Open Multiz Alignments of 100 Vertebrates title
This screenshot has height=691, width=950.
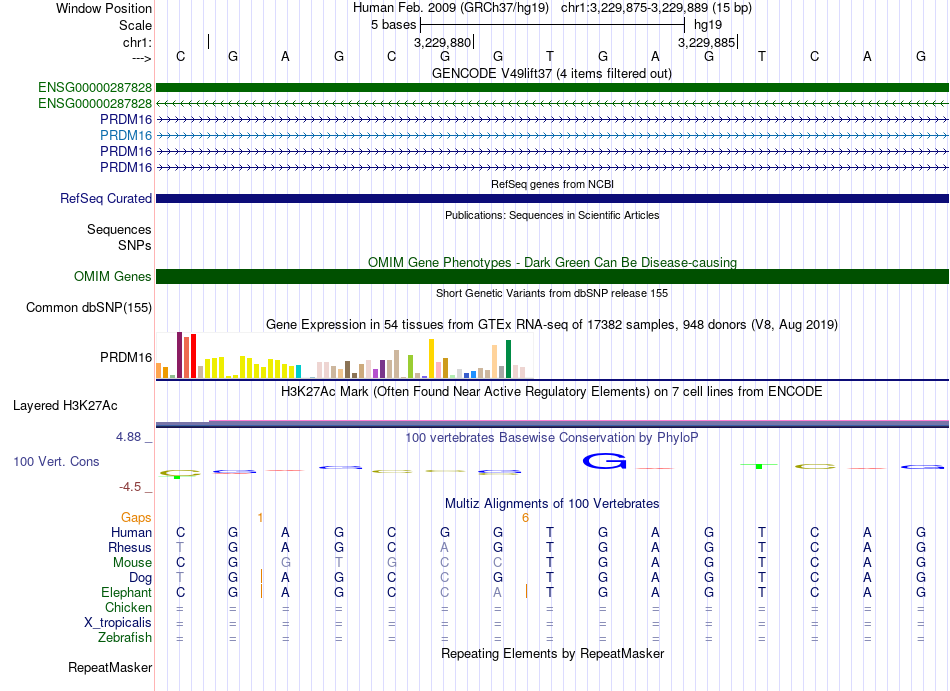pos(552,504)
